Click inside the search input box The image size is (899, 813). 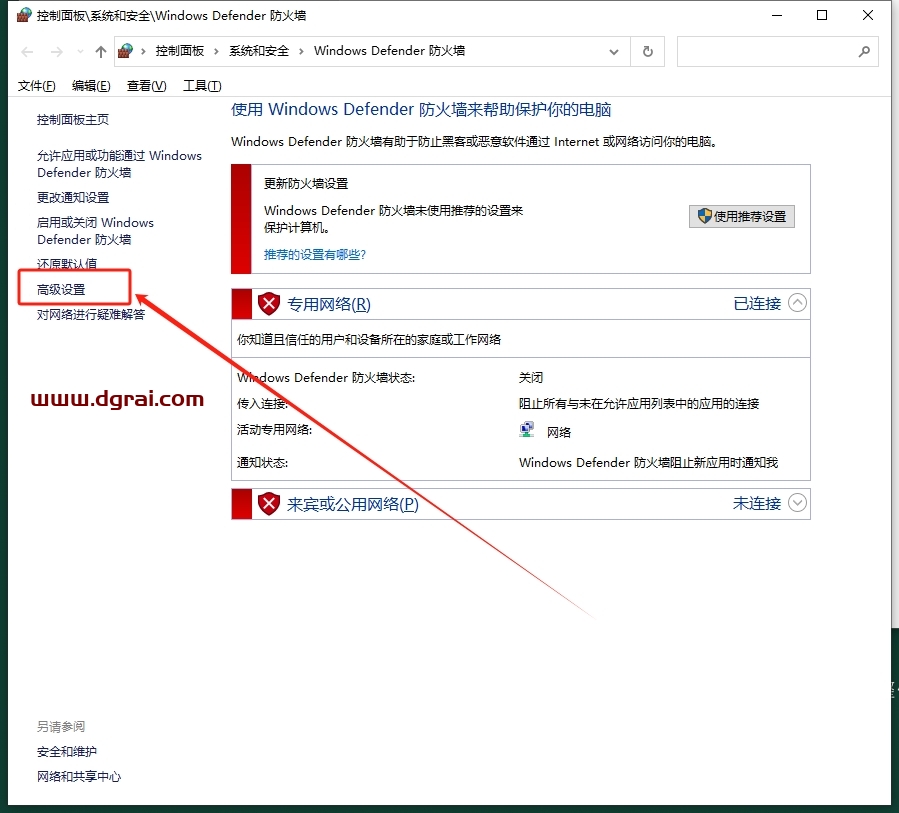(x=765, y=51)
